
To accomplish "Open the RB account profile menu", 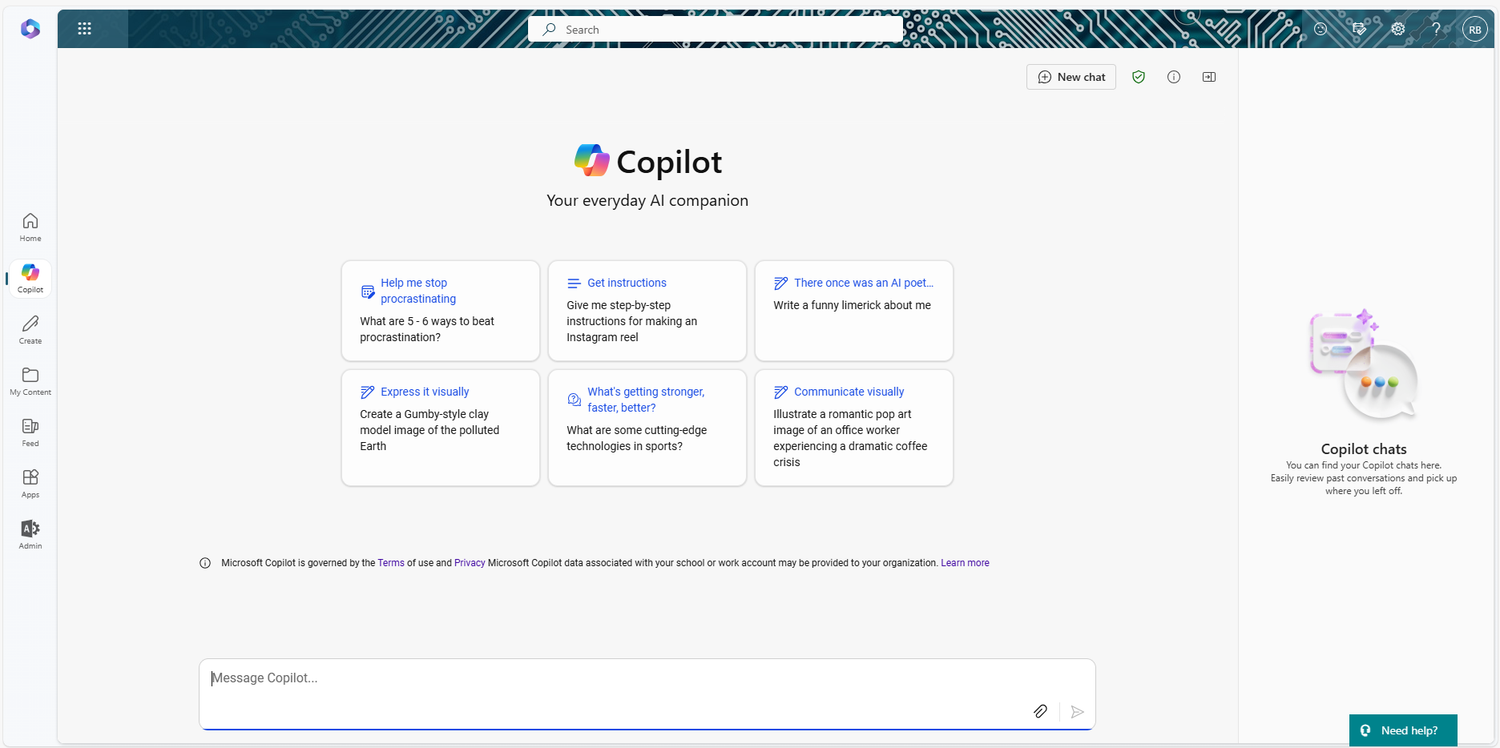I will [x=1474, y=30].
